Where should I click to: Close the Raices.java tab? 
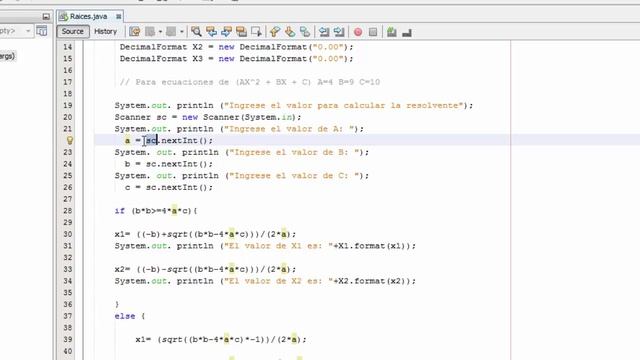click(x=118, y=16)
